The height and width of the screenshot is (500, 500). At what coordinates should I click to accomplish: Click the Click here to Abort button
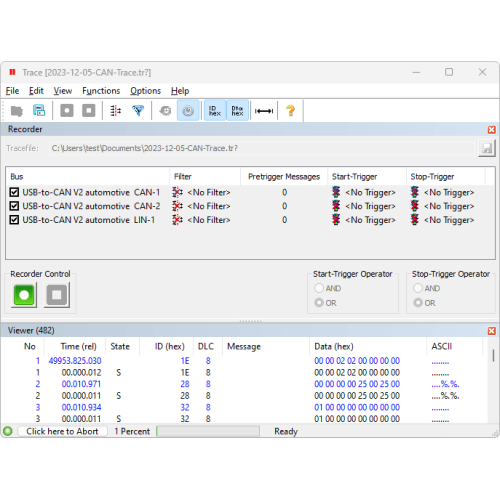pos(62,431)
